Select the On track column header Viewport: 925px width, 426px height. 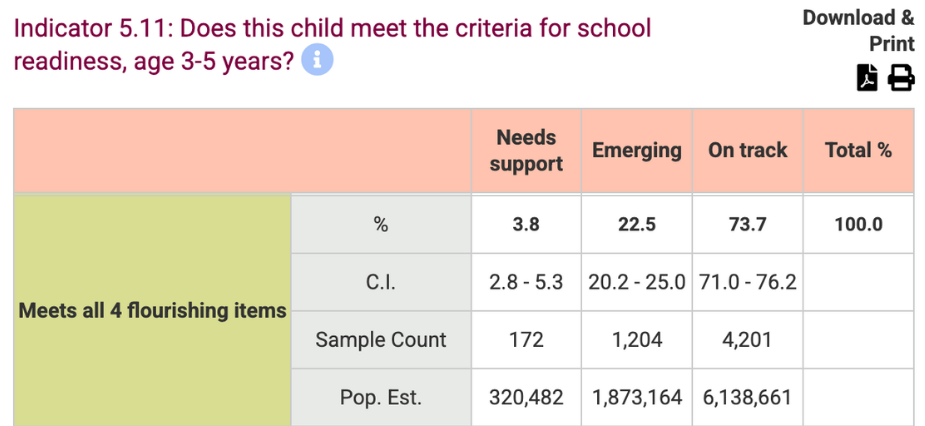pyautogui.click(x=747, y=151)
